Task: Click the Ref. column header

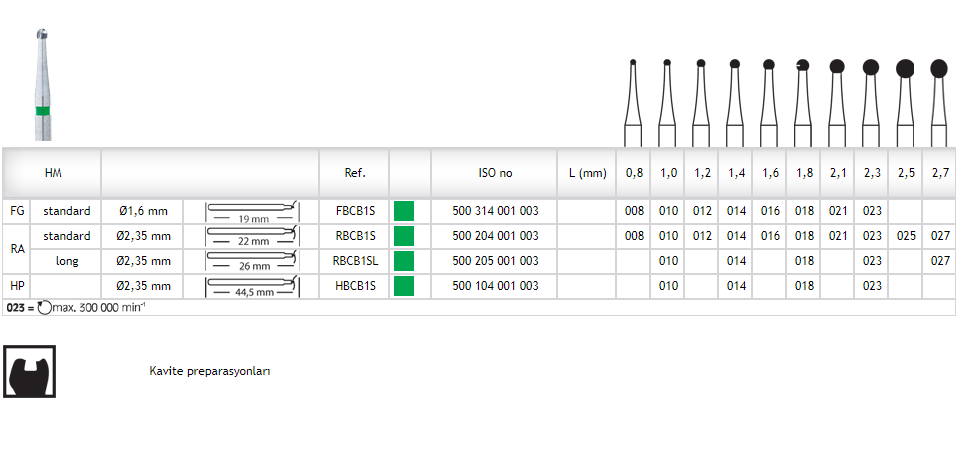Action: point(354,173)
